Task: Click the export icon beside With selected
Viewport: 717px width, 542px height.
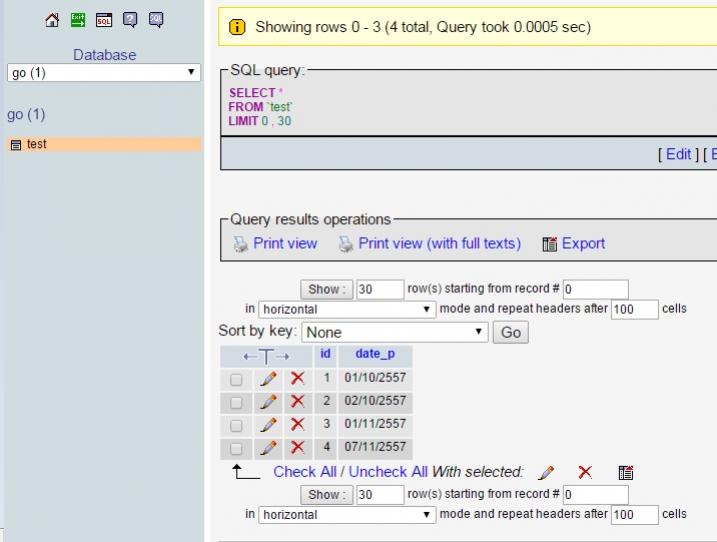Action: point(625,472)
